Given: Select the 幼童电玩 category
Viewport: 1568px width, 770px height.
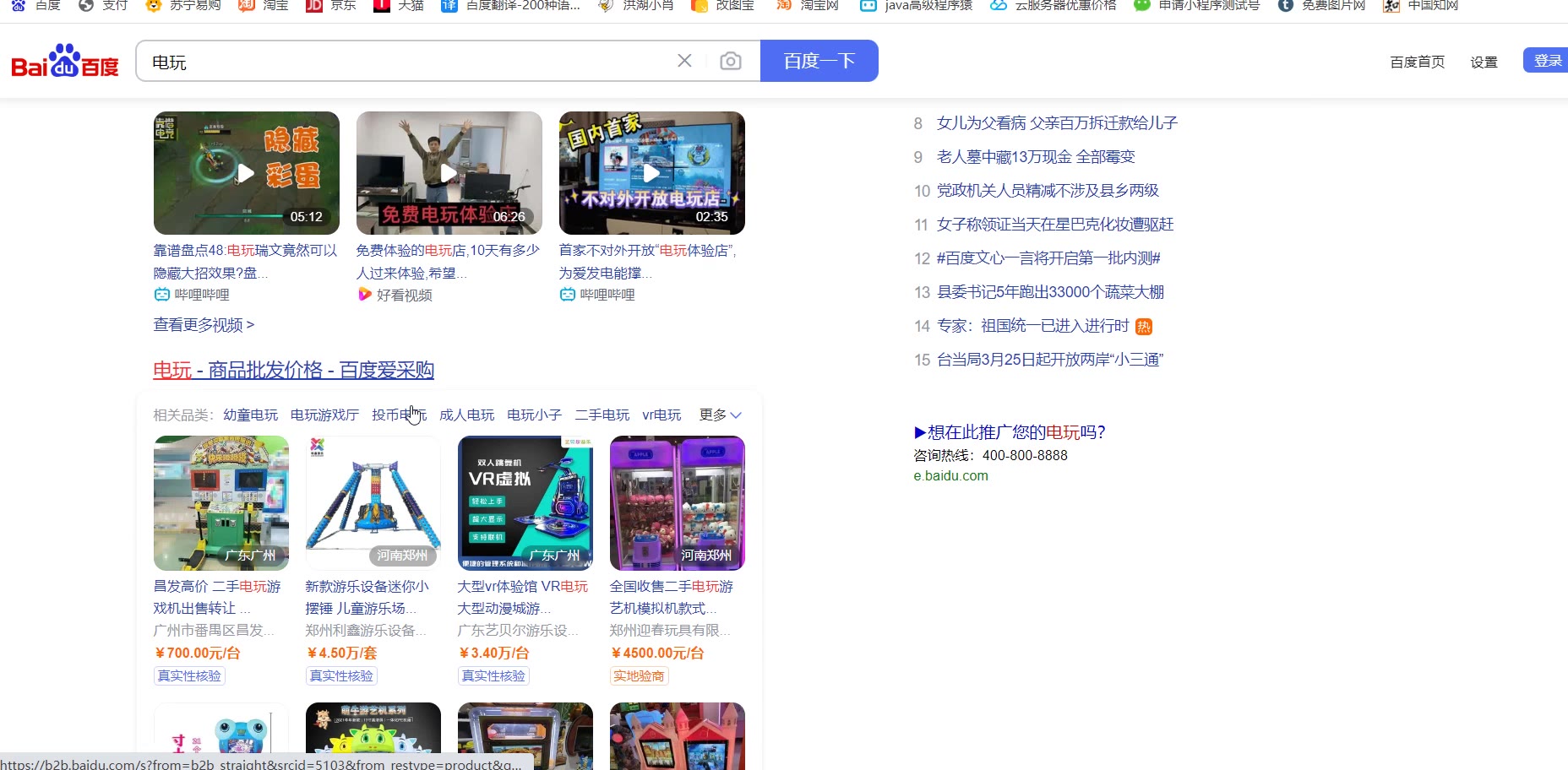Looking at the screenshot, I should [x=250, y=415].
